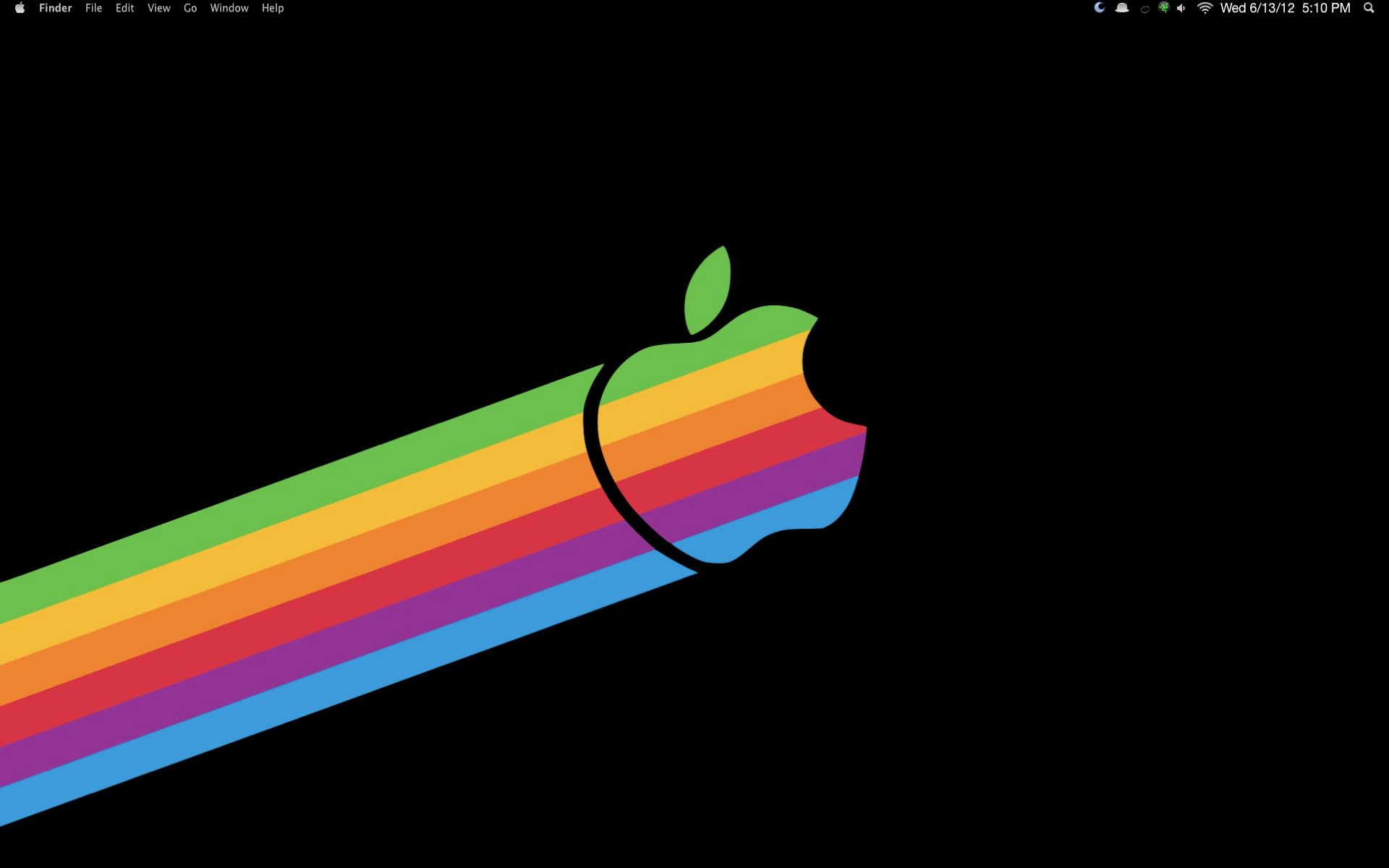Open the Window menu
The image size is (1389, 868).
tap(229, 8)
